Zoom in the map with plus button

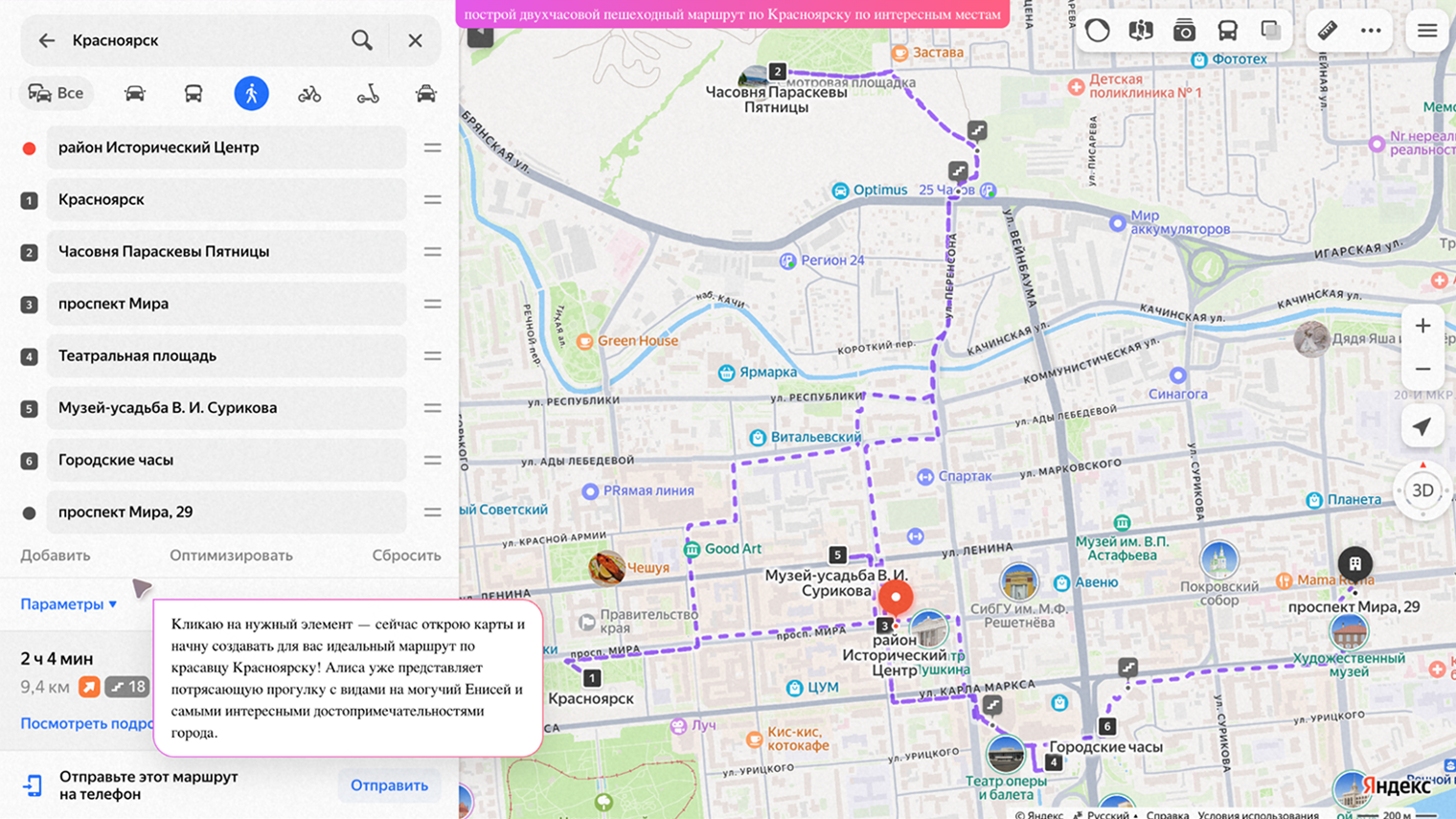pos(1422,327)
